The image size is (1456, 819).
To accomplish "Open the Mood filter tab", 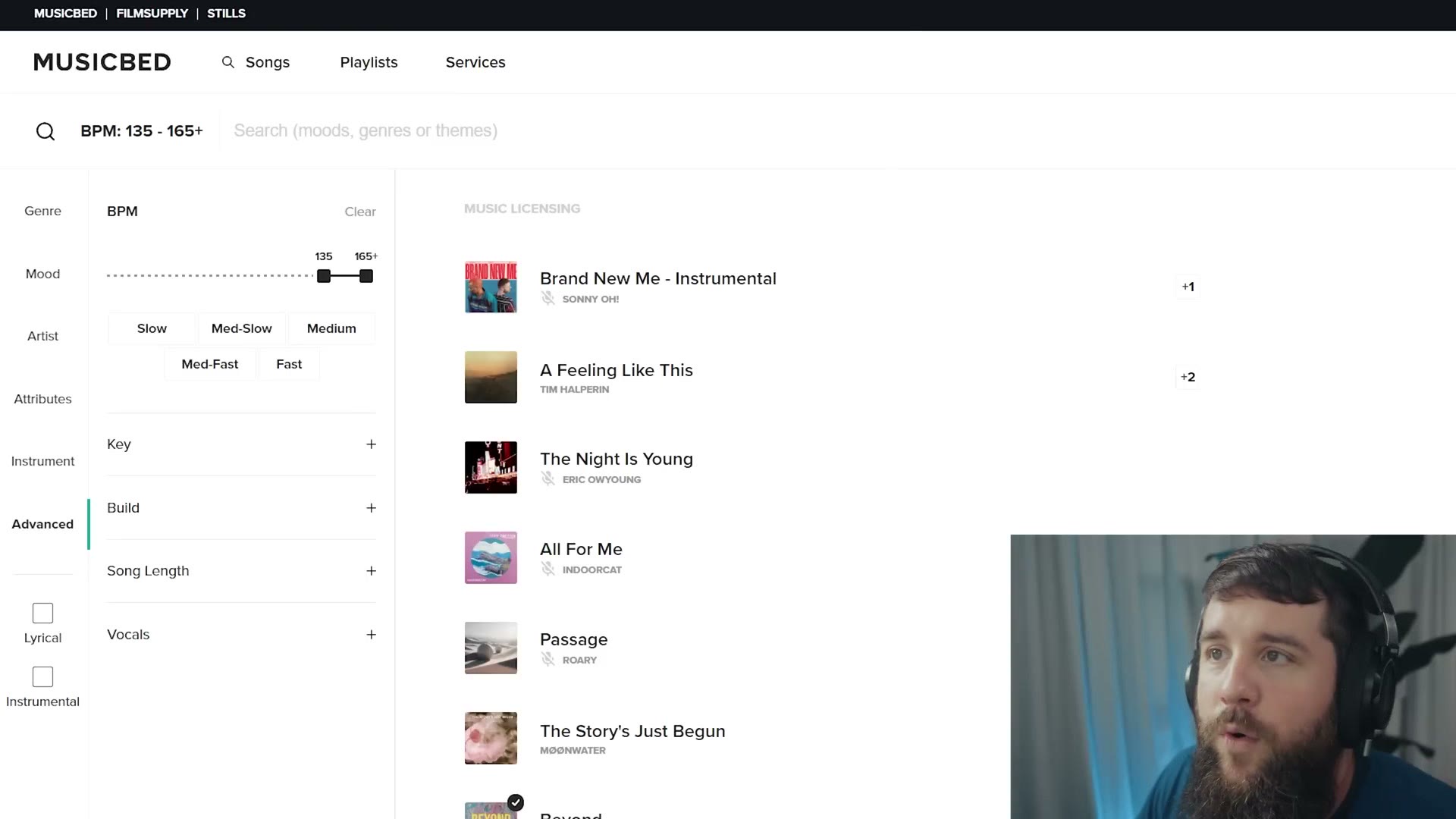I will [42, 274].
